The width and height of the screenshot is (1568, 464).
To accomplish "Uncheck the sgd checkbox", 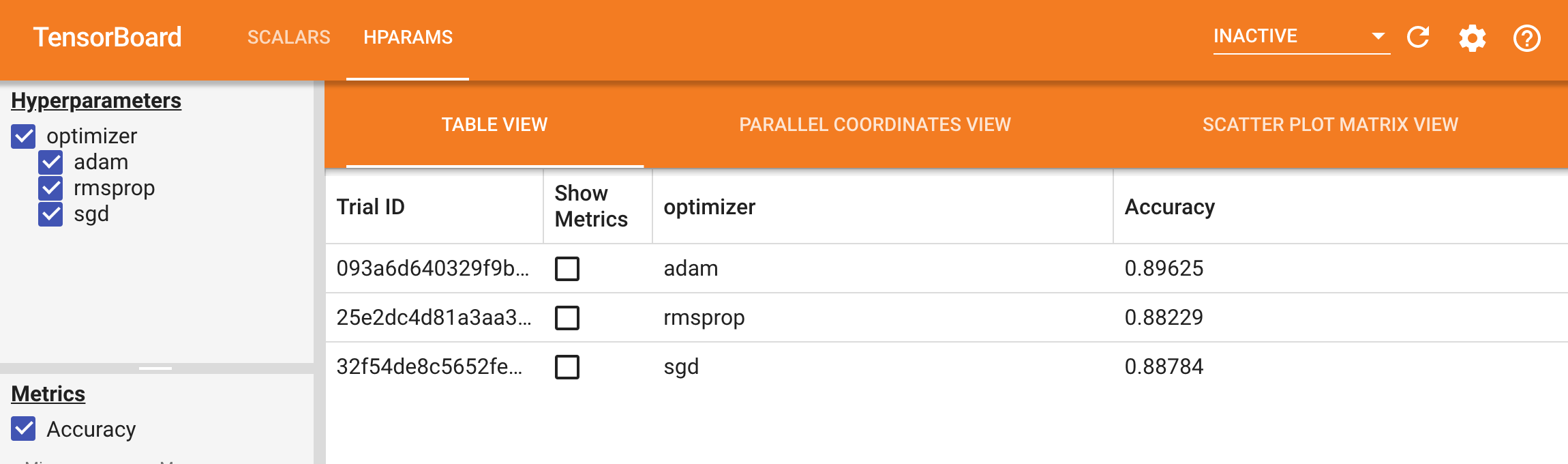I will pos(51,214).
